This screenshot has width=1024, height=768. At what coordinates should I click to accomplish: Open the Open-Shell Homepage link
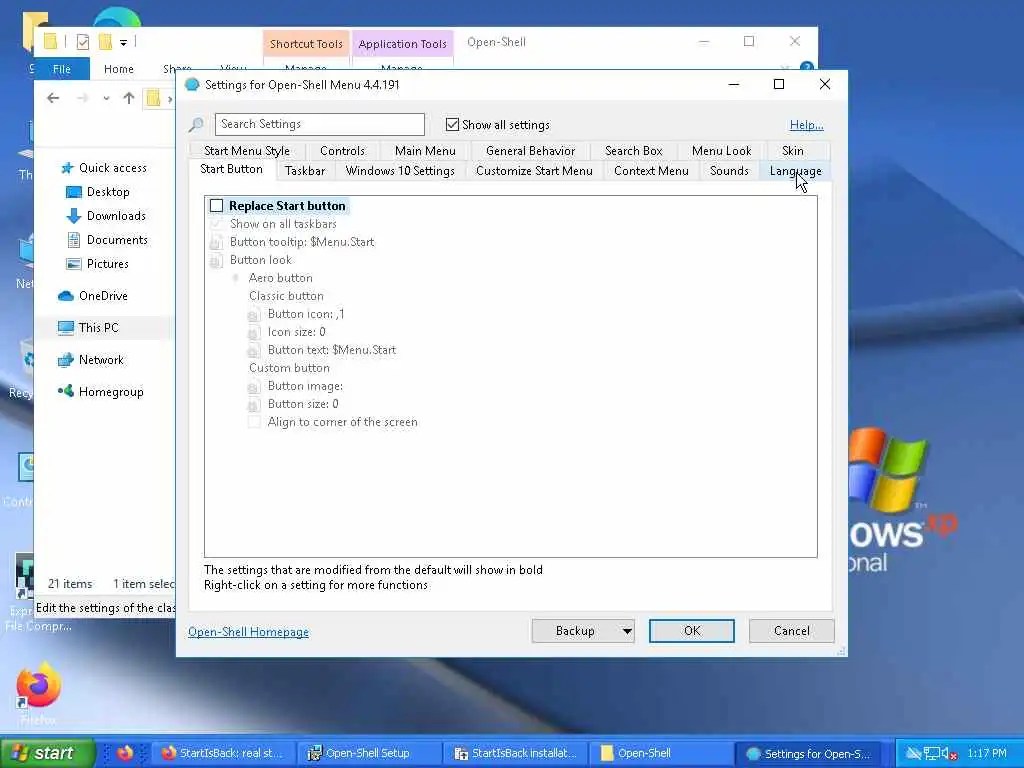coord(248,632)
